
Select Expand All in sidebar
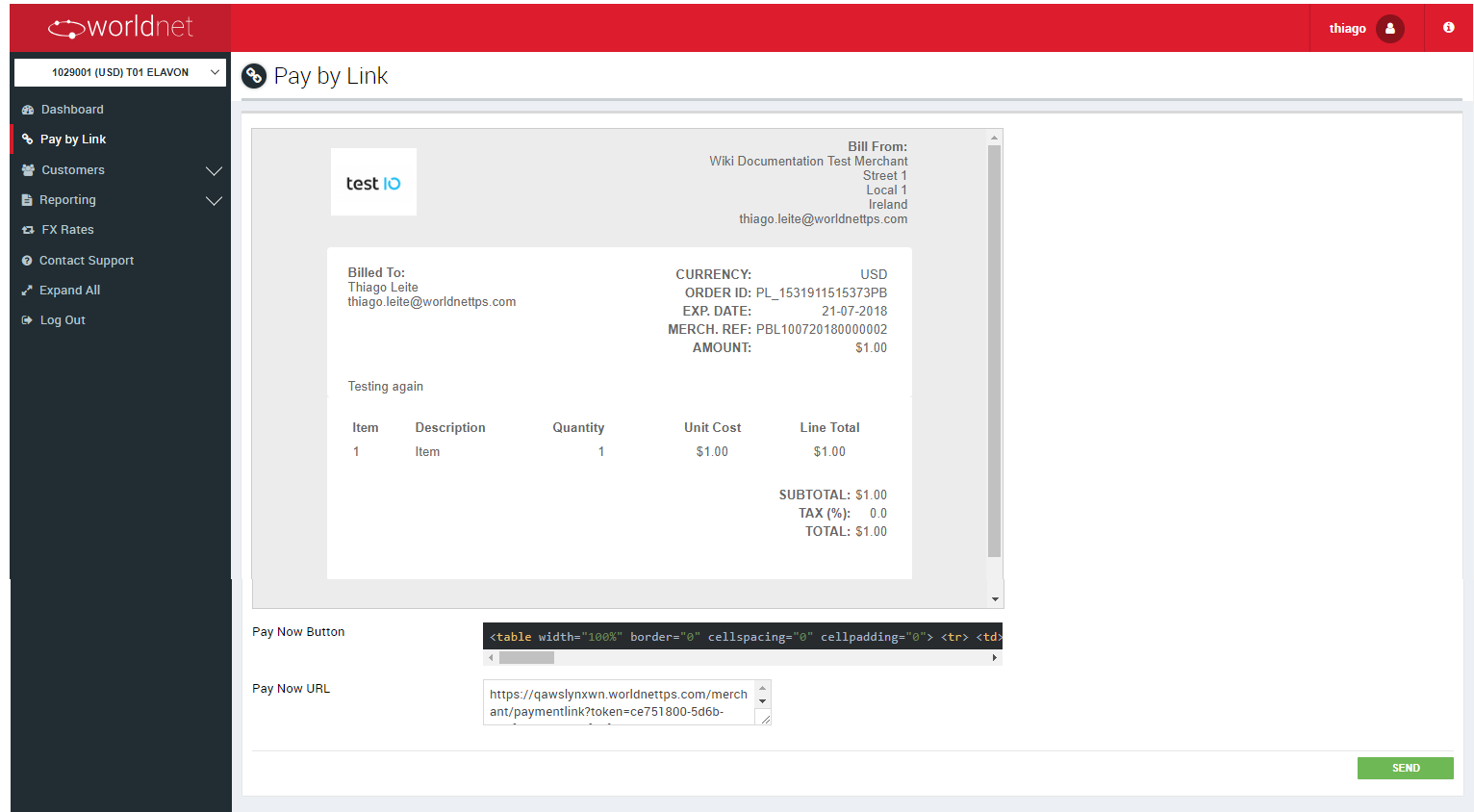pyautogui.click(x=69, y=291)
